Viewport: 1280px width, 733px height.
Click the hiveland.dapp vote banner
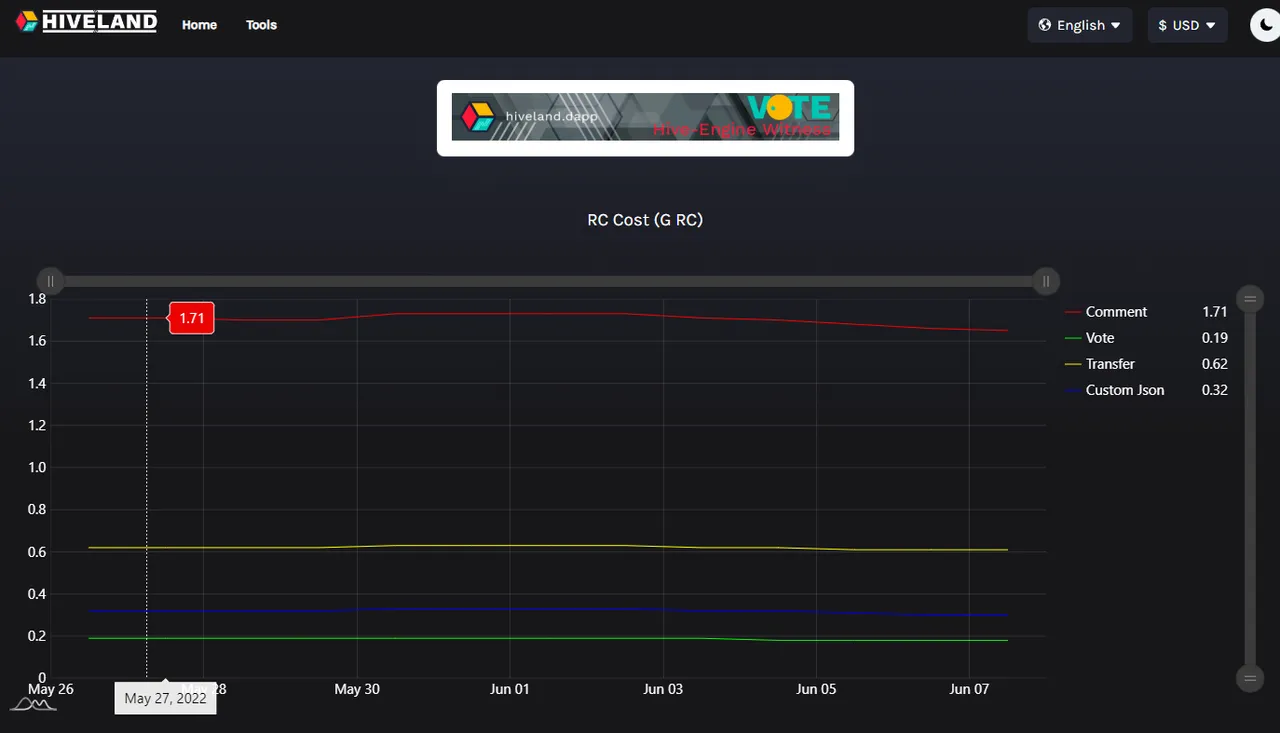coord(645,117)
